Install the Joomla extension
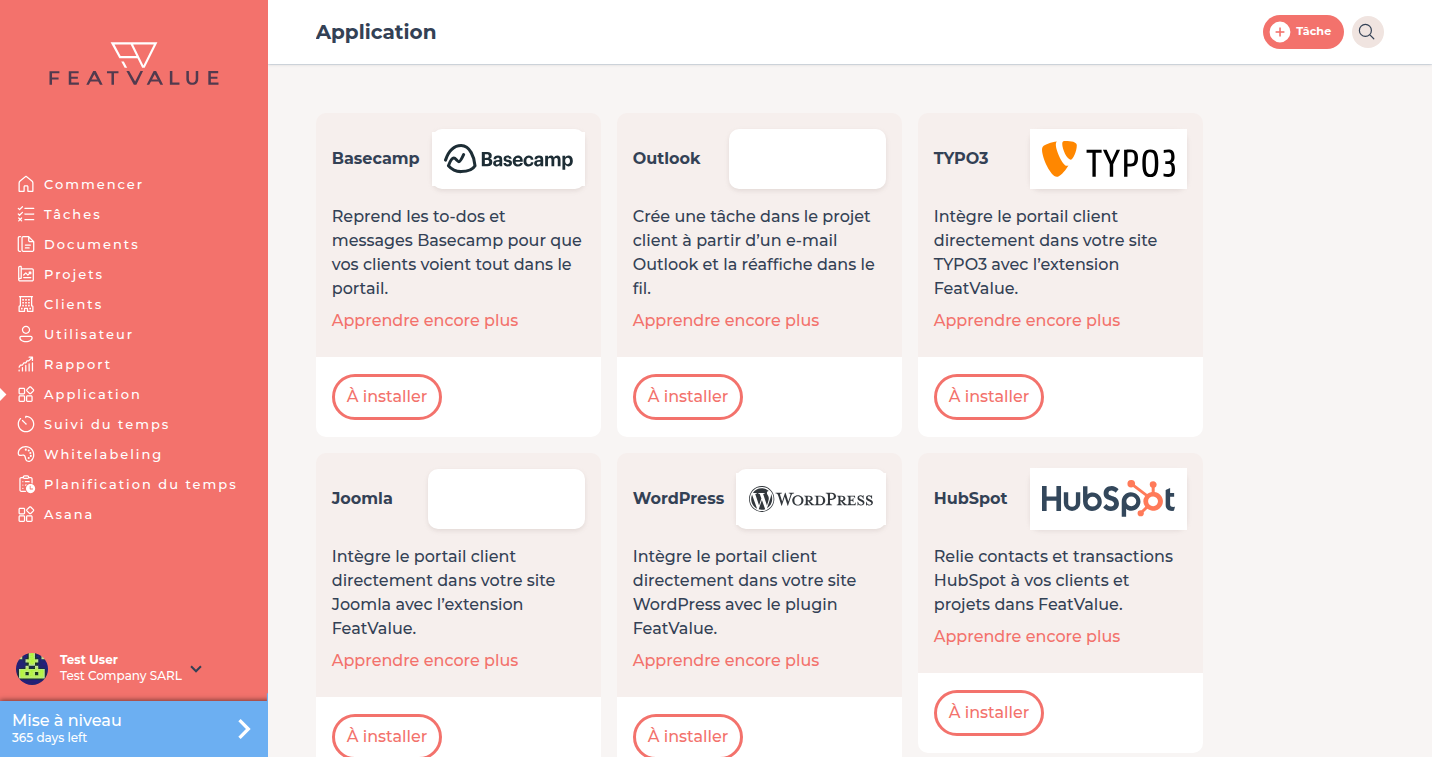This screenshot has height=757, width=1432. (x=387, y=736)
